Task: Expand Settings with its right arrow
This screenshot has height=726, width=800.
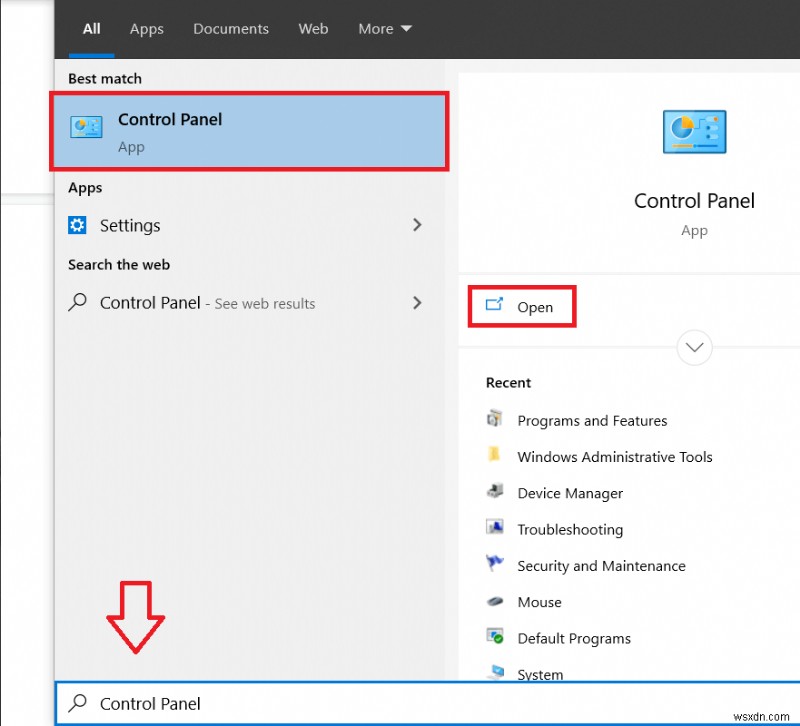Action: [x=417, y=225]
